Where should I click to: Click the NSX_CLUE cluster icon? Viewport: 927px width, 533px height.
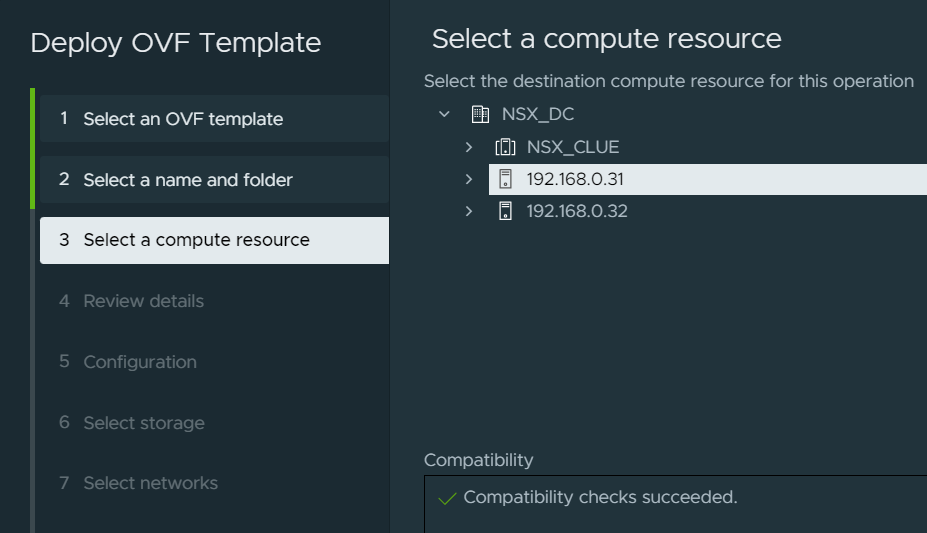click(x=505, y=147)
